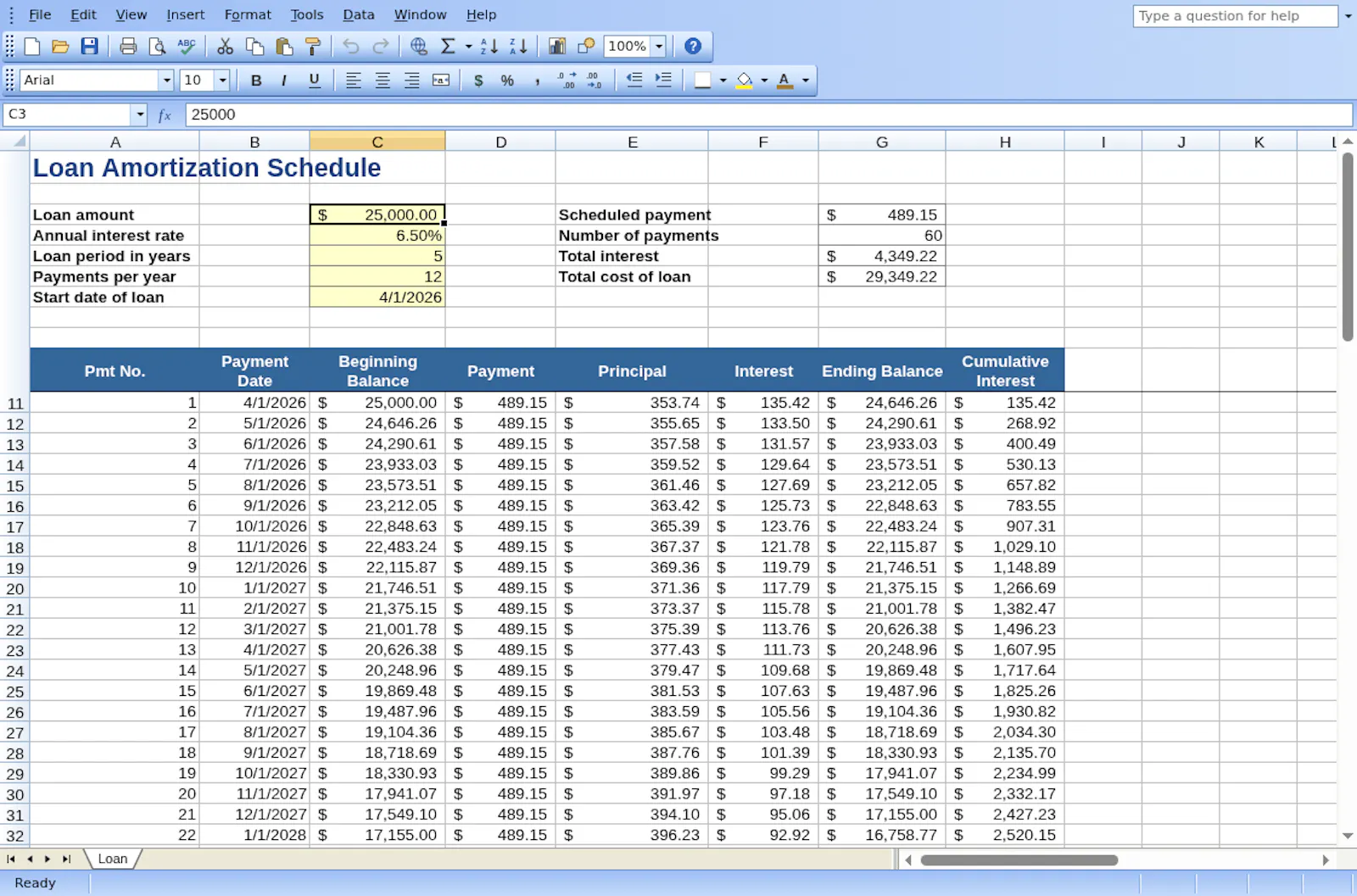Increase the cell indent

click(x=663, y=81)
